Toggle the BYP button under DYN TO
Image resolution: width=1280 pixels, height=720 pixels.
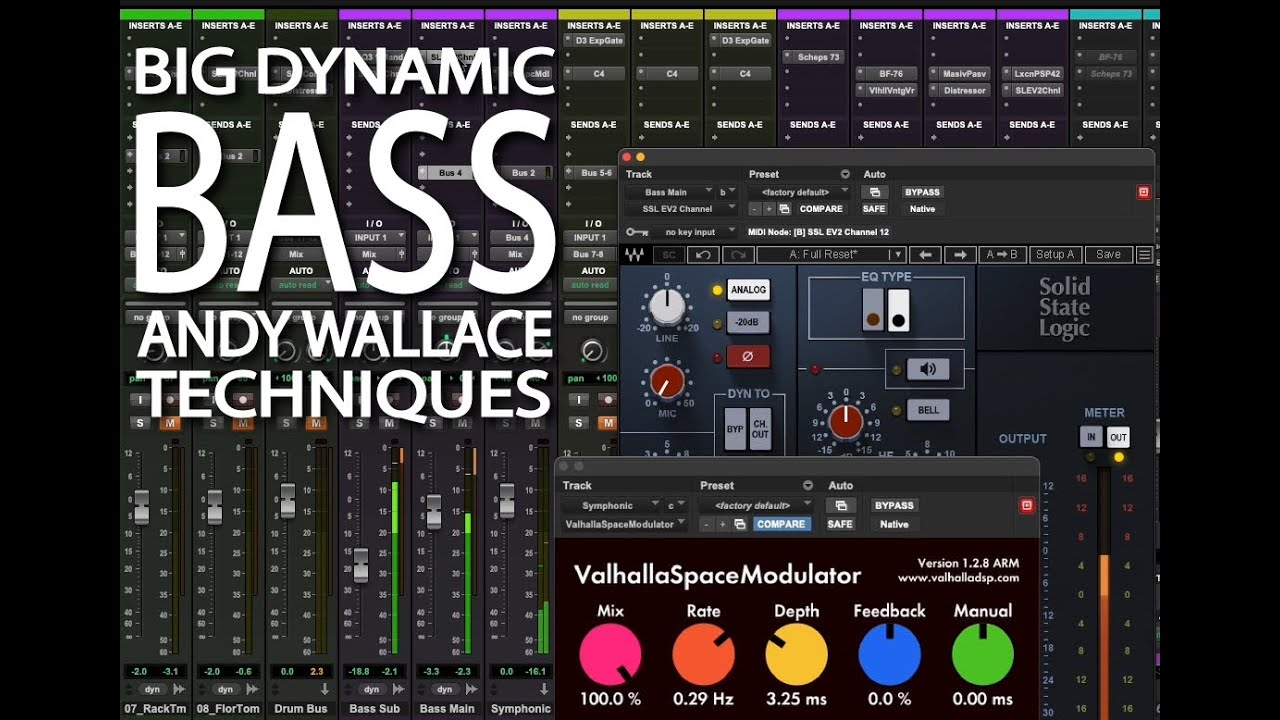(734, 428)
